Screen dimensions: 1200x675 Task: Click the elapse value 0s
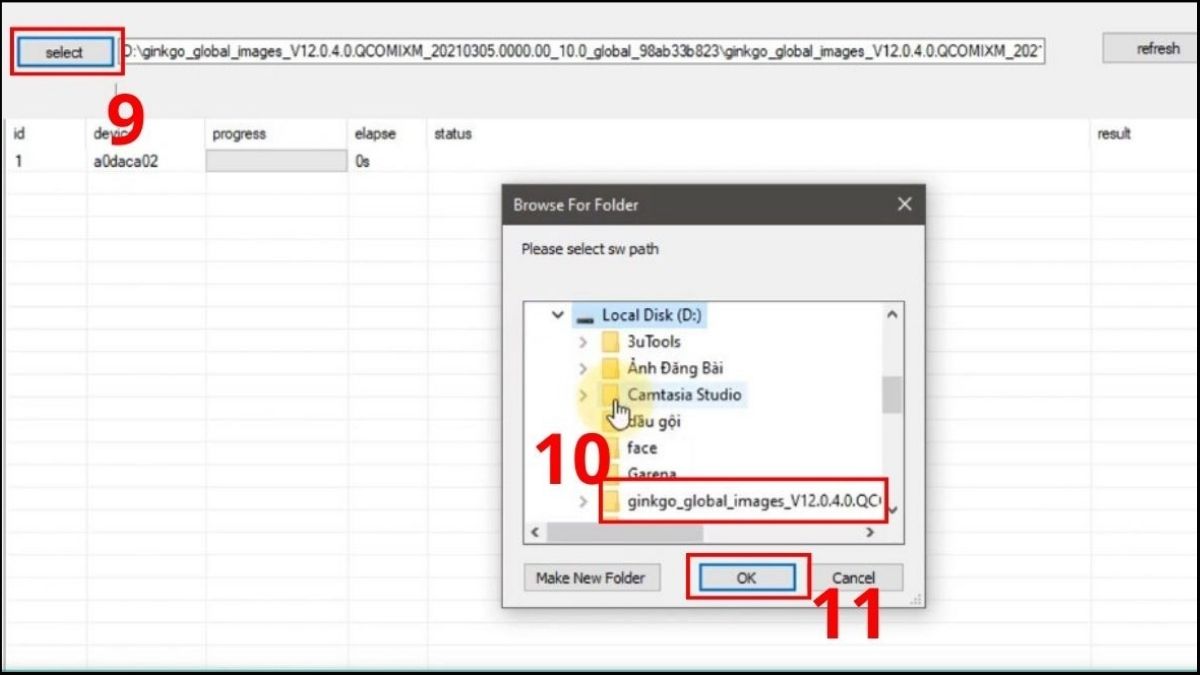point(362,161)
